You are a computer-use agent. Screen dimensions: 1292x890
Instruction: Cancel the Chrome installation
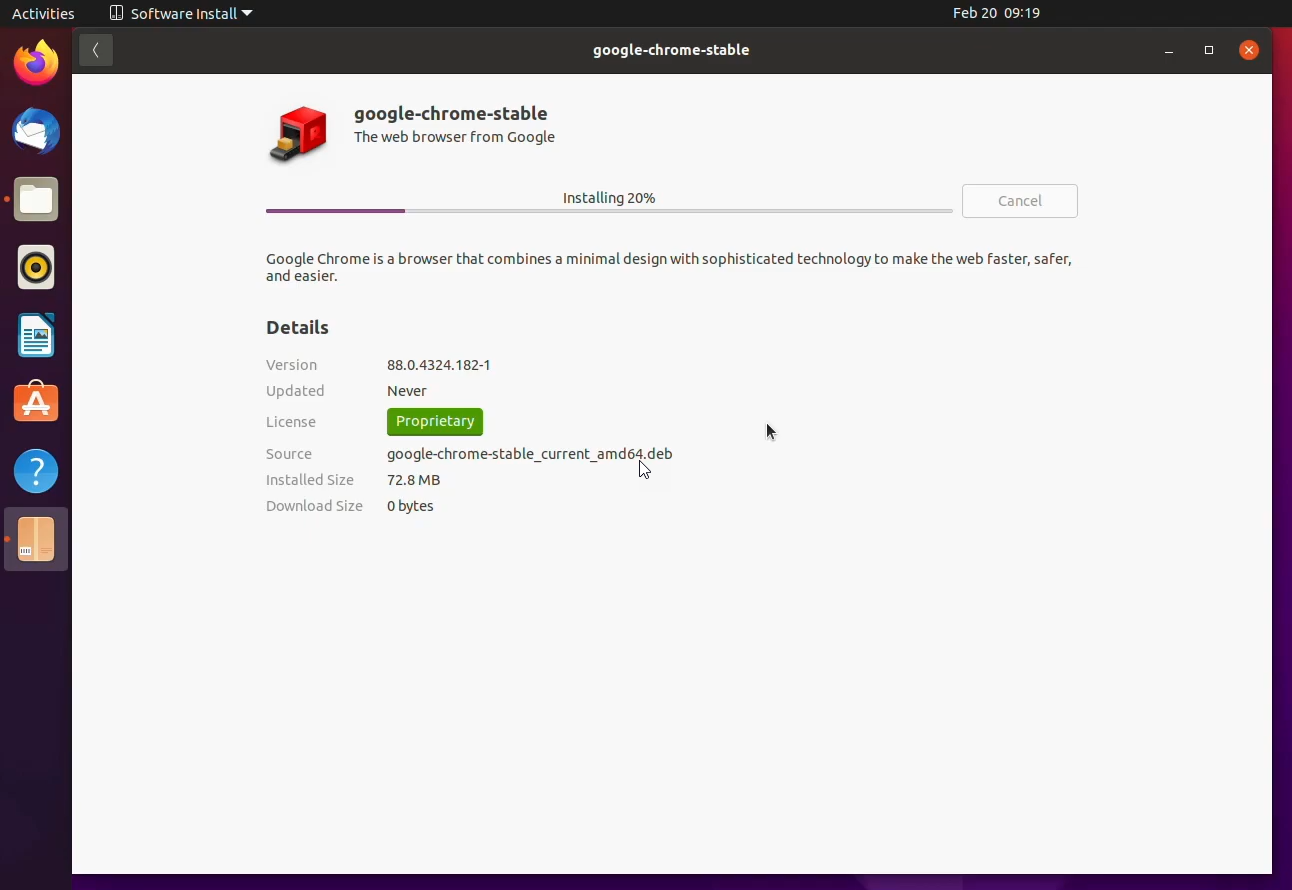point(1019,201)
